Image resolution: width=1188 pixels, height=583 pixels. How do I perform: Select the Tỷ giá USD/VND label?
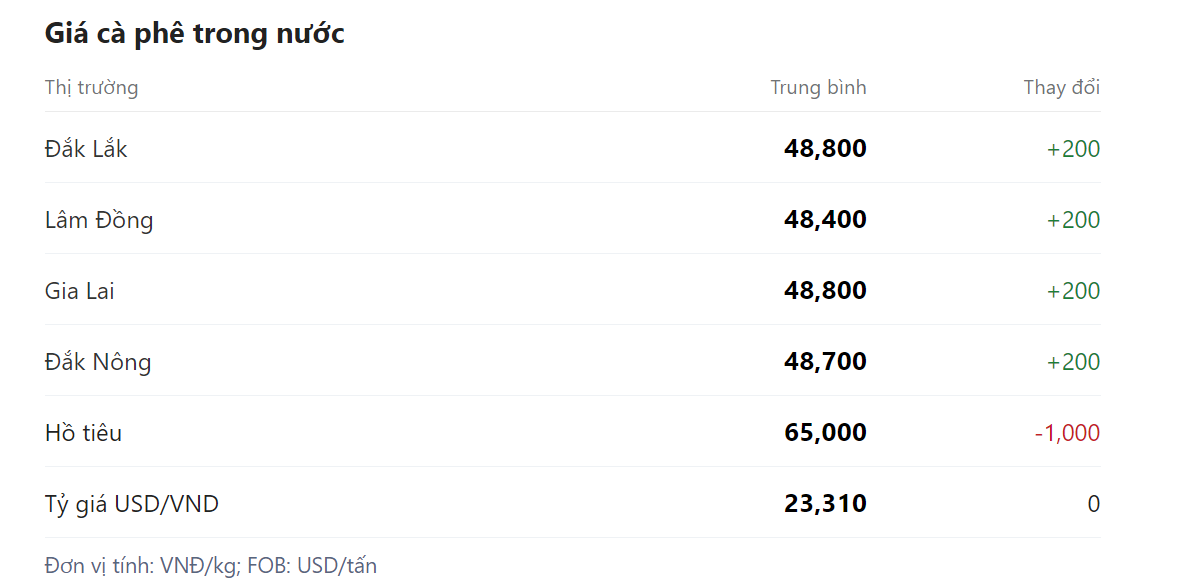(x=132, y=504)
